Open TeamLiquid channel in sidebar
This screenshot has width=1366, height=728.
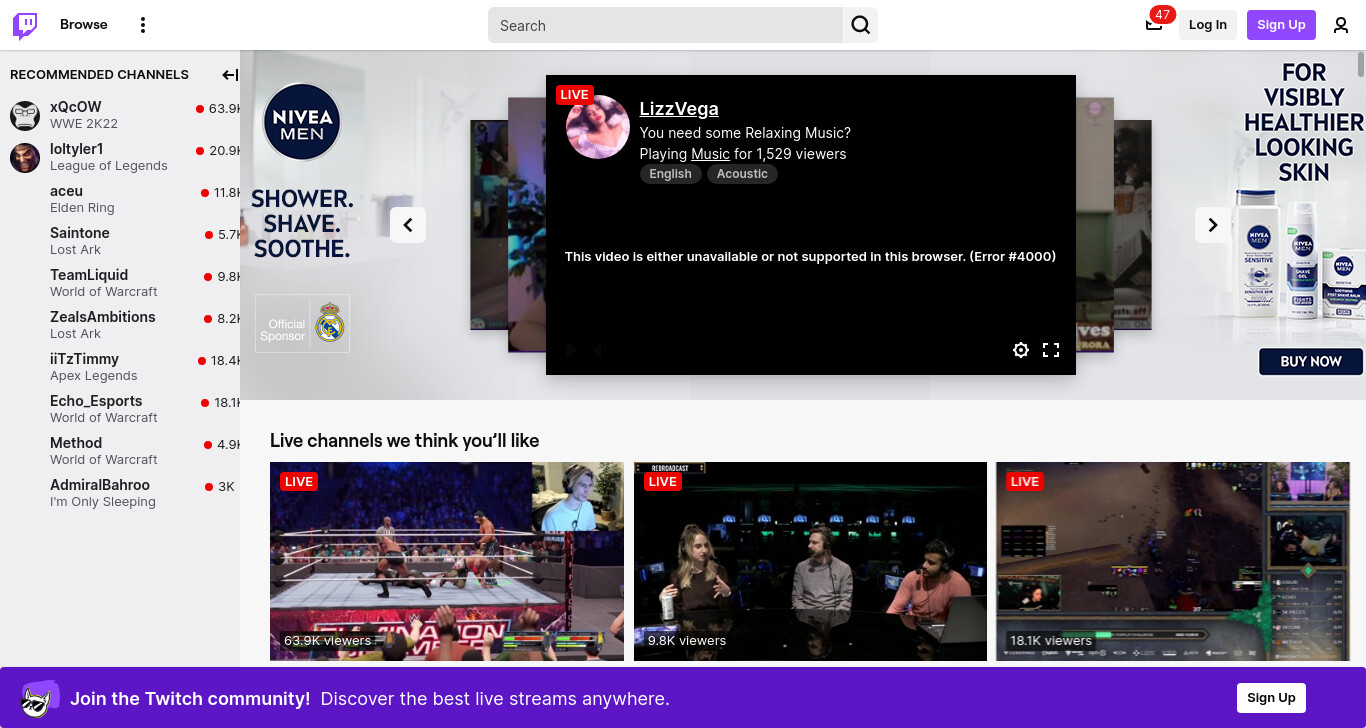pyautogui.click(x=120, y=284)
